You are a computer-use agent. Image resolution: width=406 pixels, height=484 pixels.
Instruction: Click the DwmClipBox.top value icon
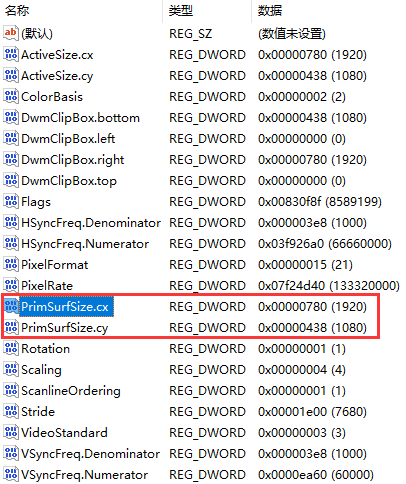11,180
